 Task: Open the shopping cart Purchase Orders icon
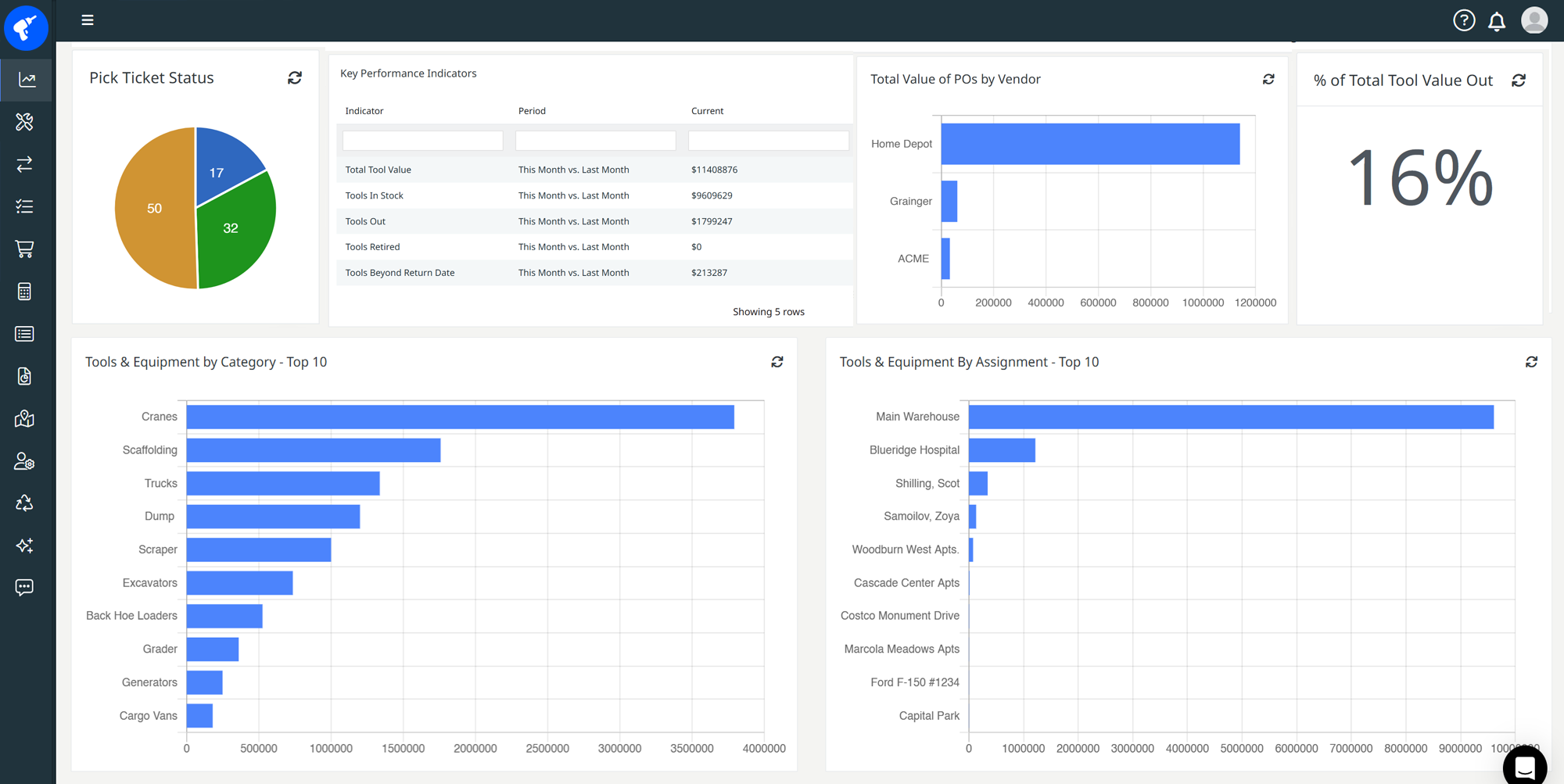(x=24, y=249)
